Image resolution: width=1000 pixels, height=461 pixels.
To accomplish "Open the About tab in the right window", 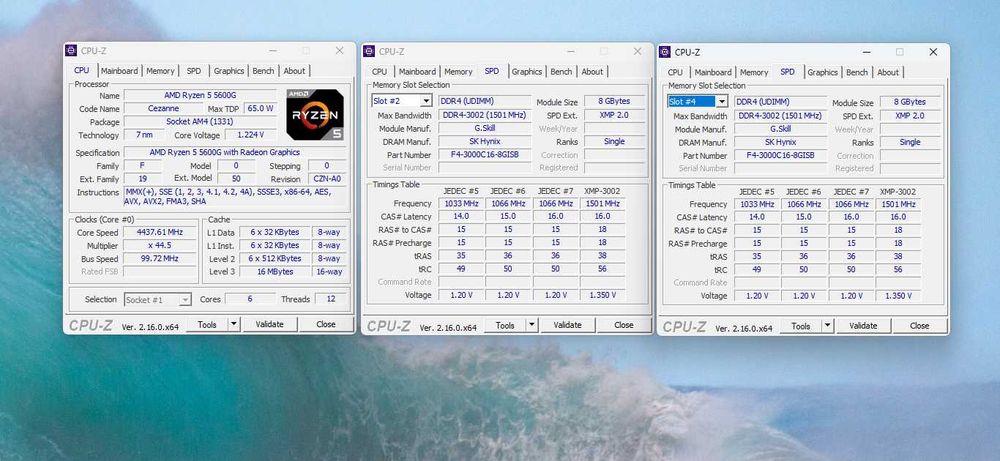I will click(x=888, y=72).
